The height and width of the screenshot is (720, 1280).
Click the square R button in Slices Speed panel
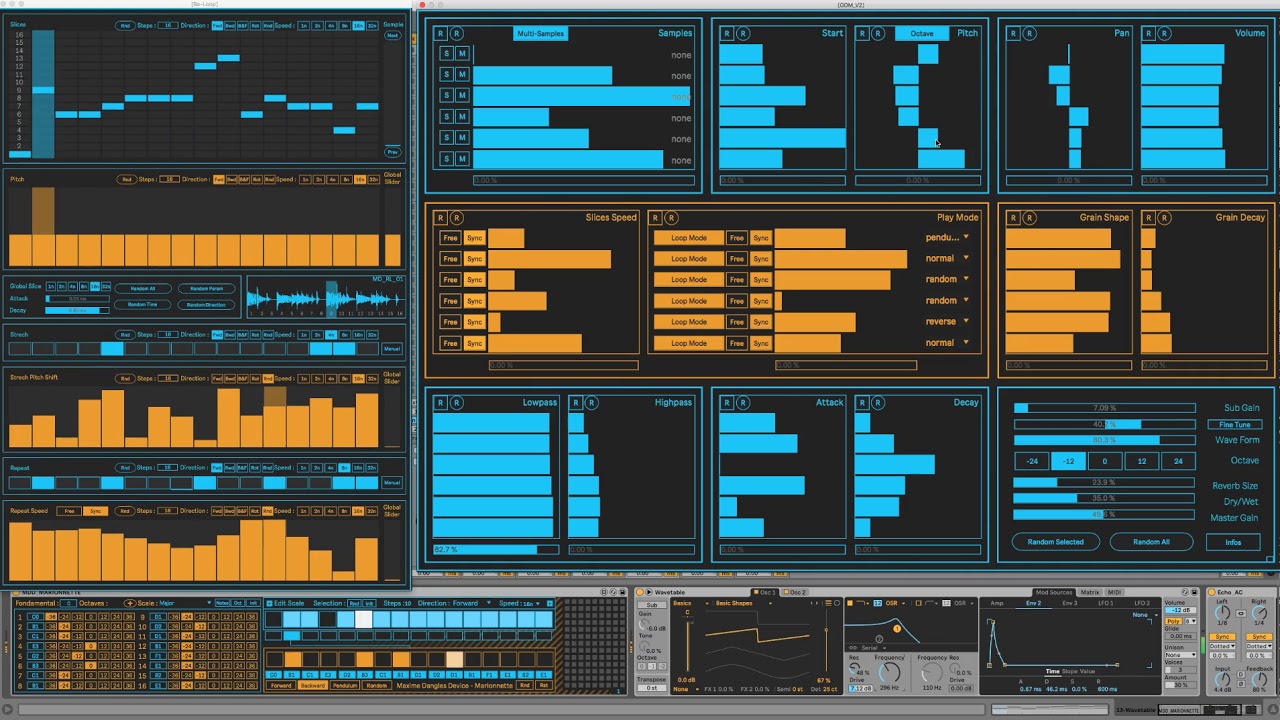441,217
